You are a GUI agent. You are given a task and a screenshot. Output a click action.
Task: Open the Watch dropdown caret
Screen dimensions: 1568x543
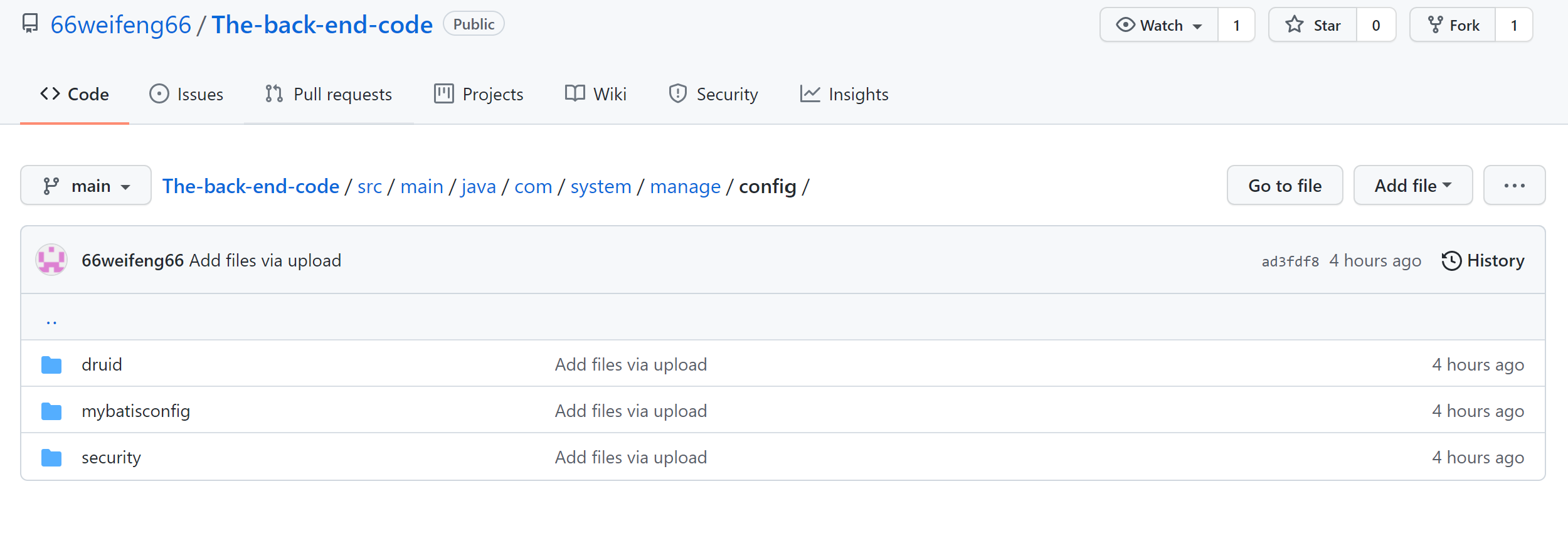click(1197, 26)
